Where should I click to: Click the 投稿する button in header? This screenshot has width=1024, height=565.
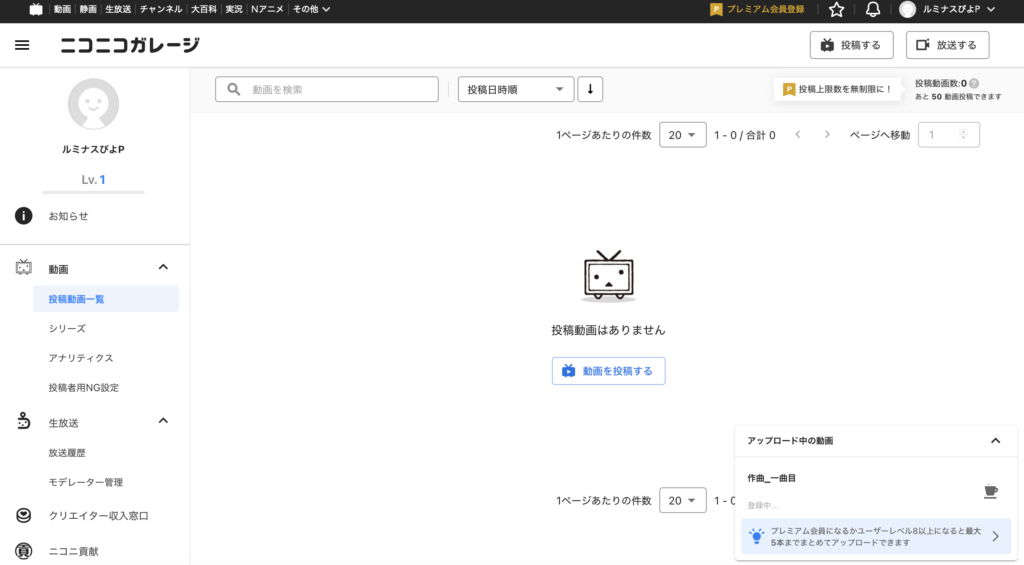[x=851, y=45]
